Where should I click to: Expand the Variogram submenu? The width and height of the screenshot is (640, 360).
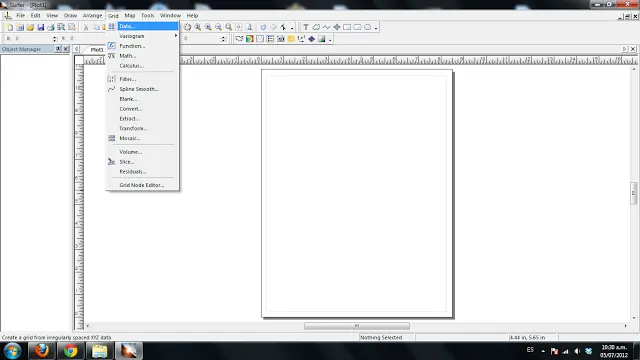[x=142, y=36]
